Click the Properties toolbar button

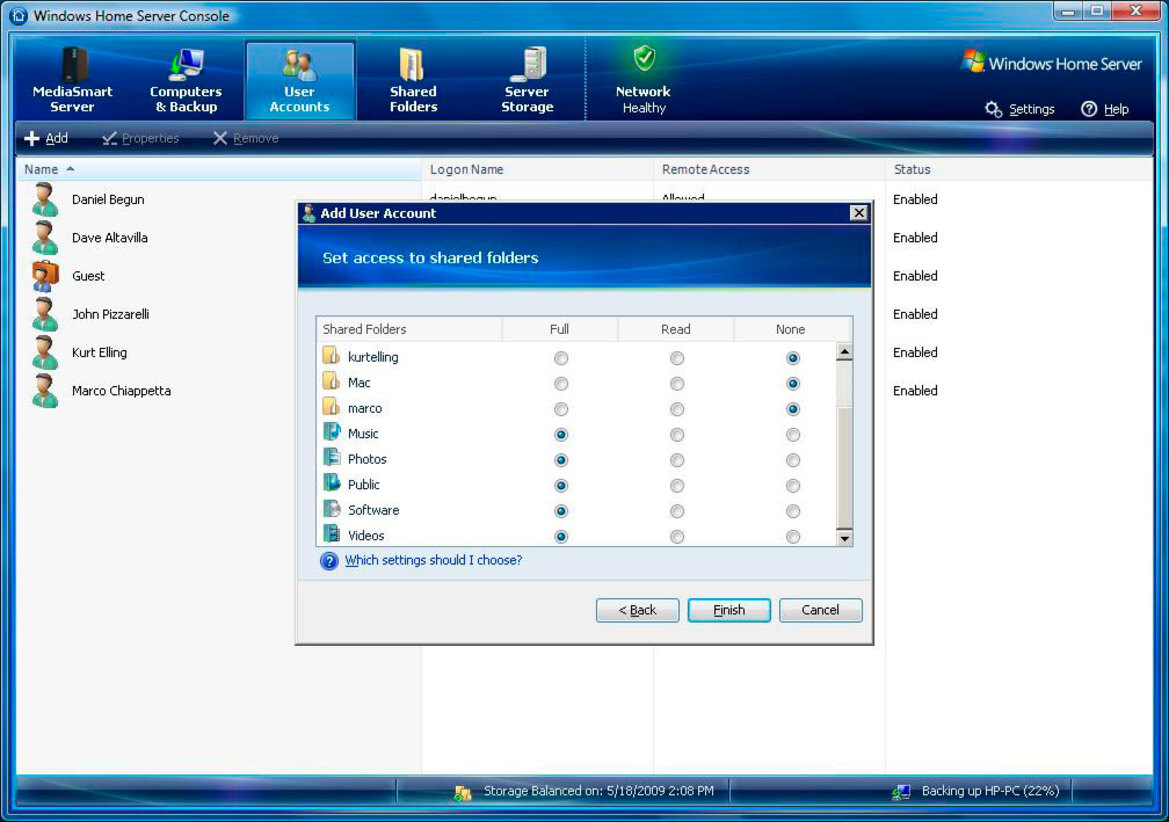pos(141,138)
